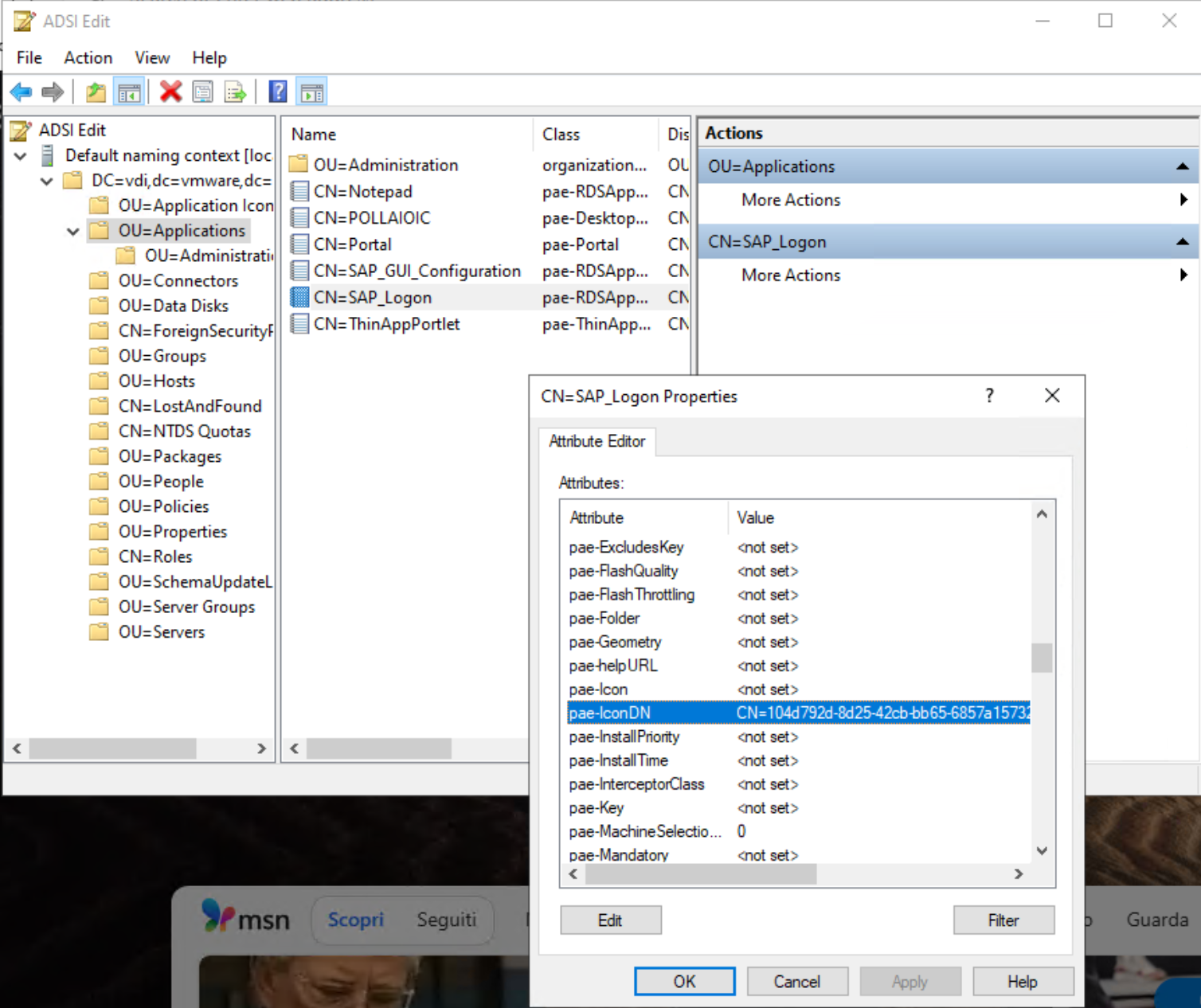Go up one level with the toolbar folder icon
The height and width of the screenshot is (1008, 1201).
pyautogui.click(x=96, y=92)
